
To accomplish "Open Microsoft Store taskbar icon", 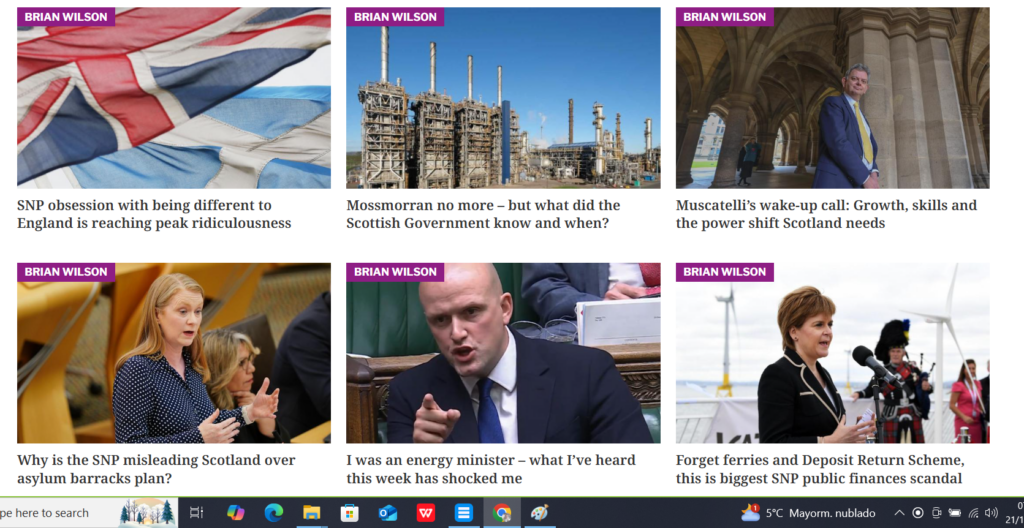I will pyautogui.click(x=349, y=513).
